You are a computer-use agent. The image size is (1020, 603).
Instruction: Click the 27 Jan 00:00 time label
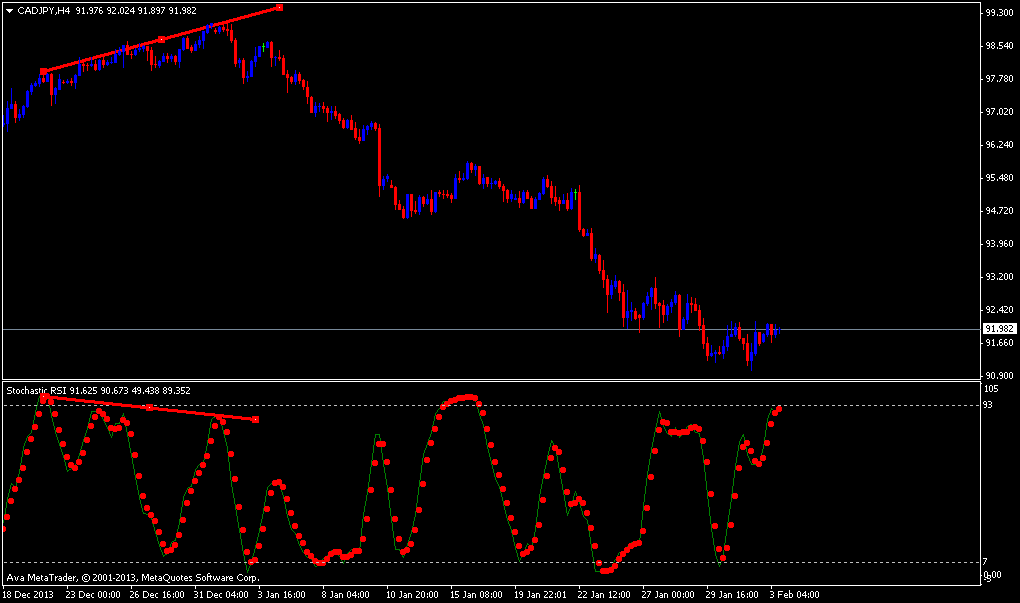668,595
